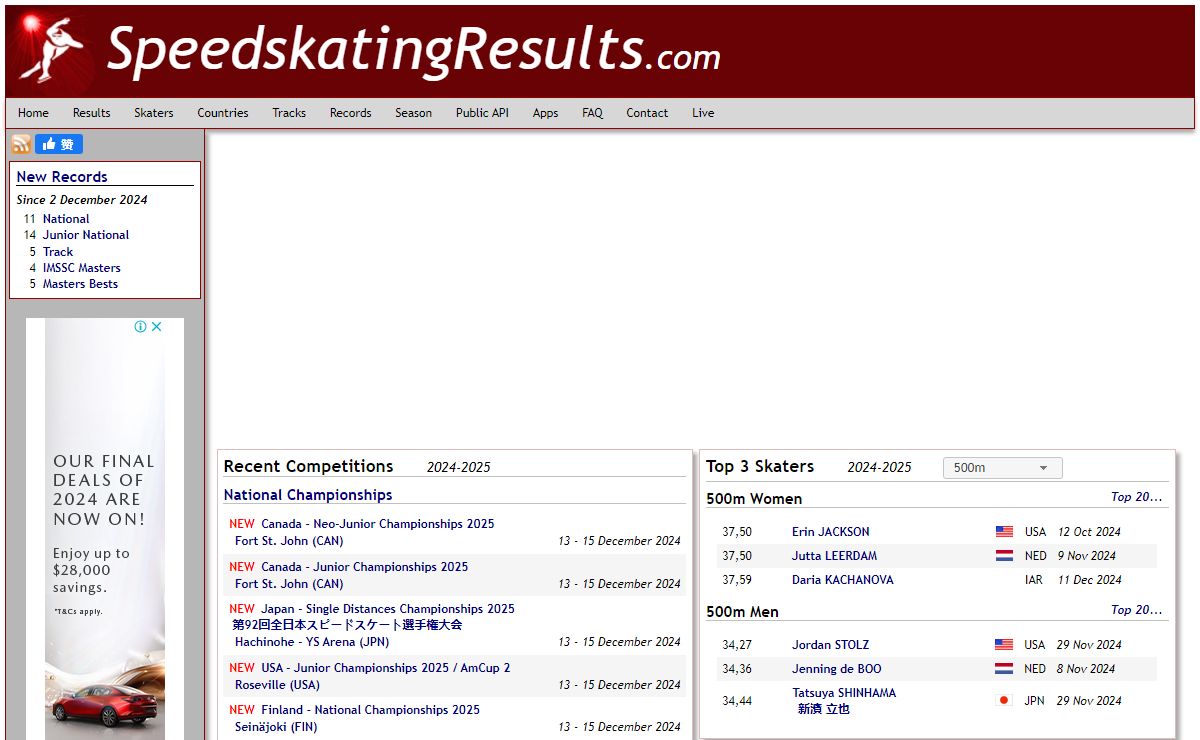
Task: Click the 37,59 time value
Action: click(x=737, y=580)
